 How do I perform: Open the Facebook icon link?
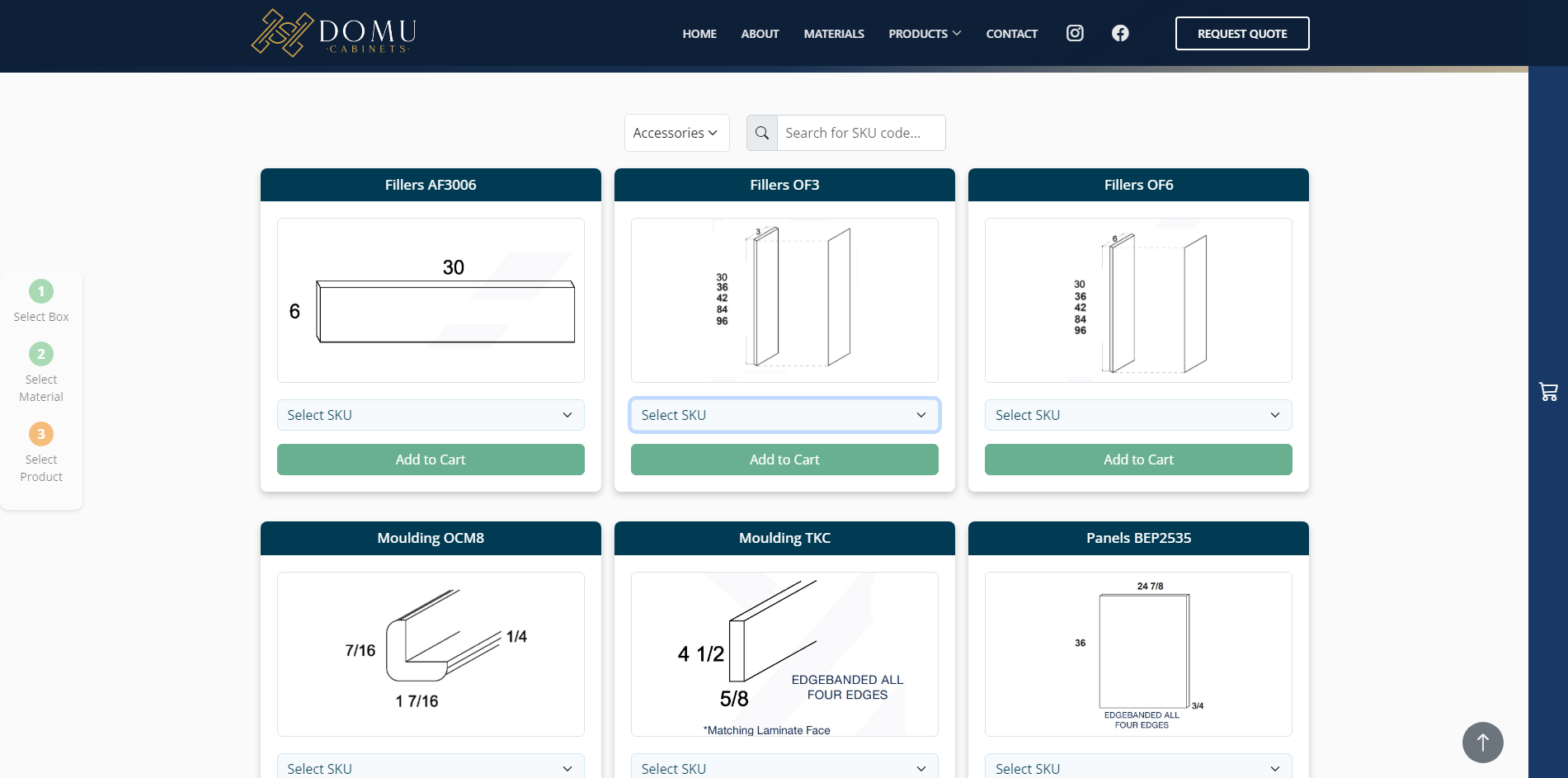point(1120,33)
